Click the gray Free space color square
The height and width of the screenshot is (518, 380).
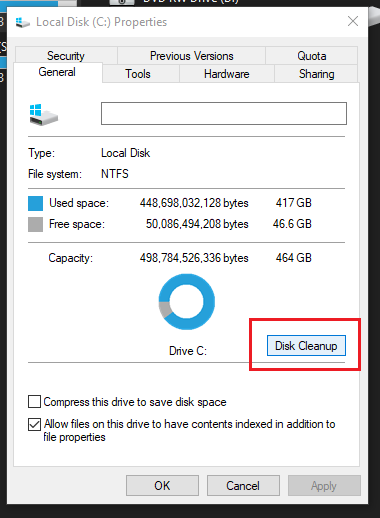point(35,224)
